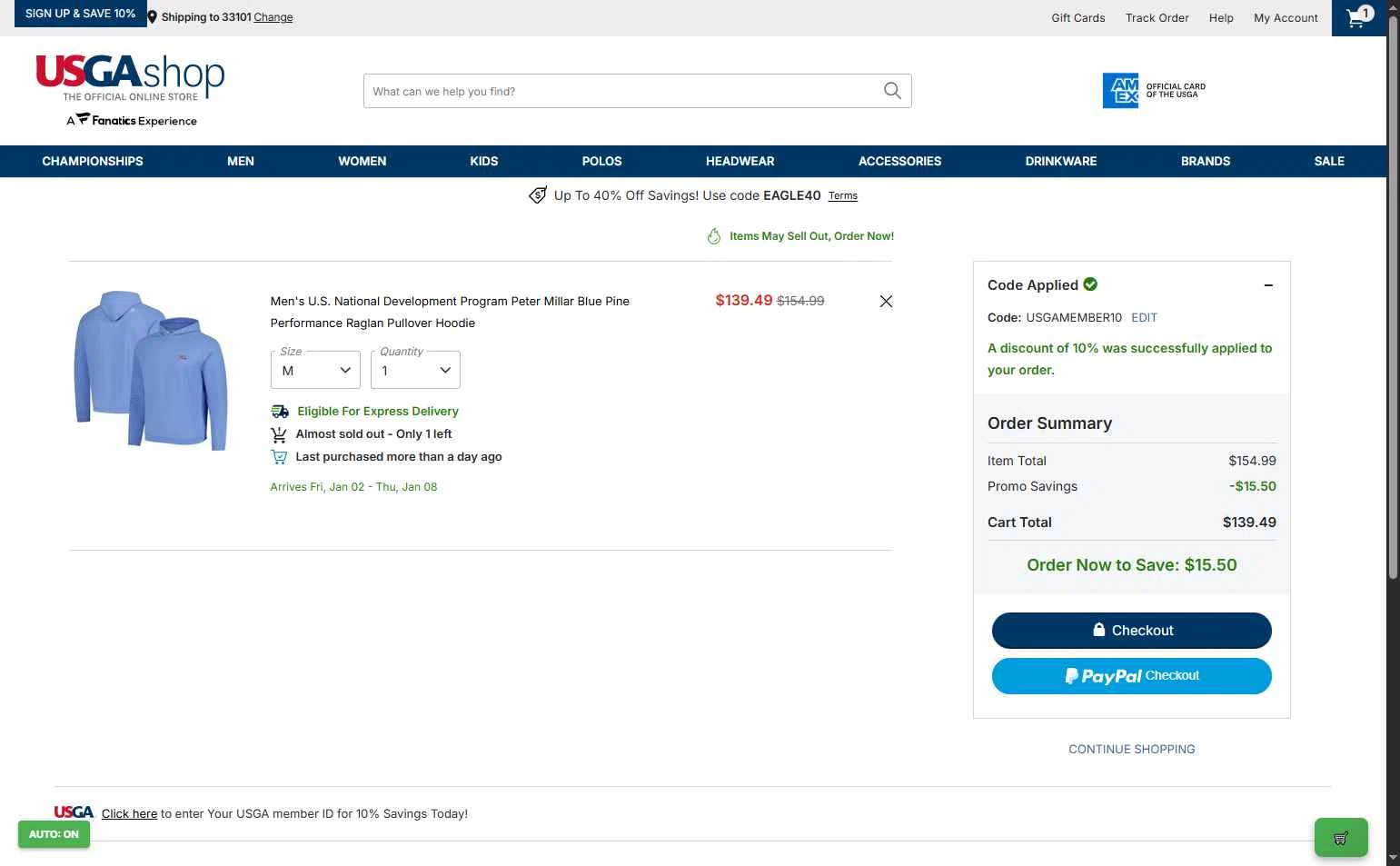
Task: Click the Fanatics Experience logo
Action: 132,120
